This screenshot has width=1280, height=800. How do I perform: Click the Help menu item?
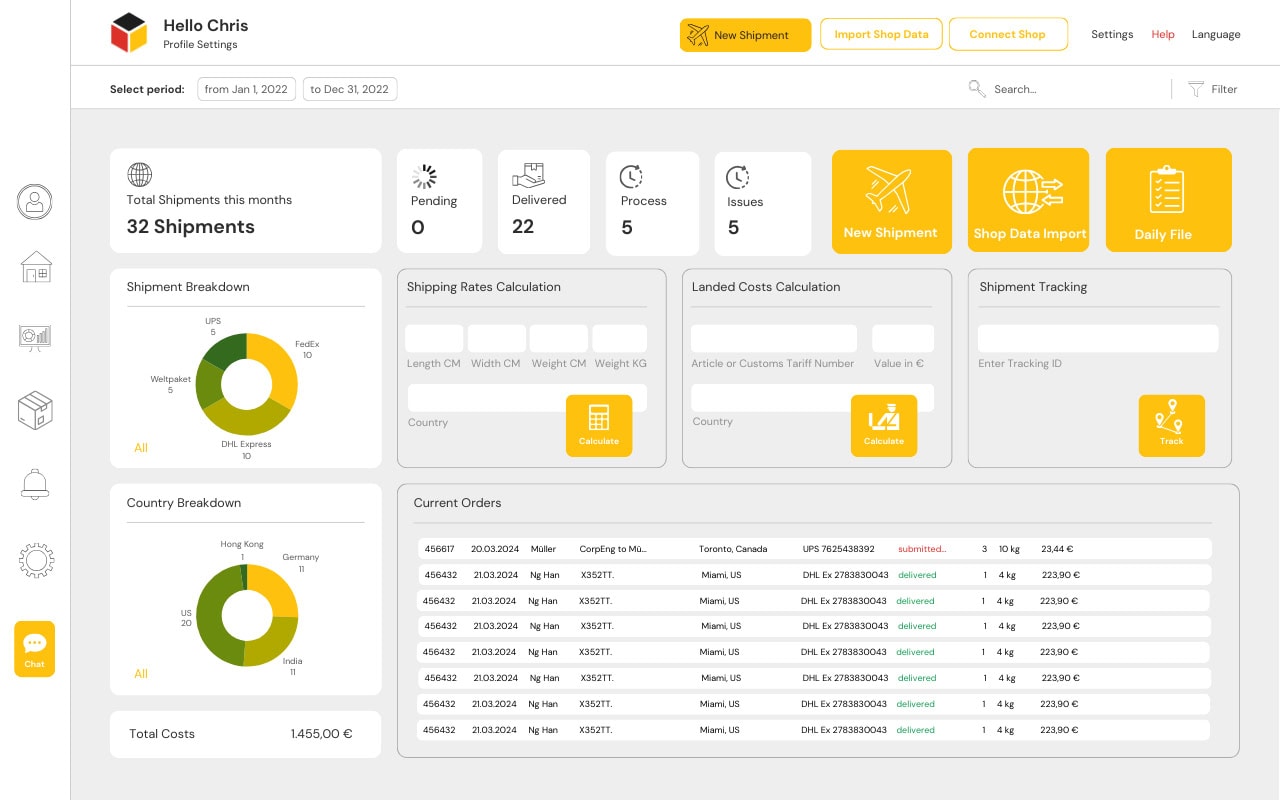[1162, 35]
